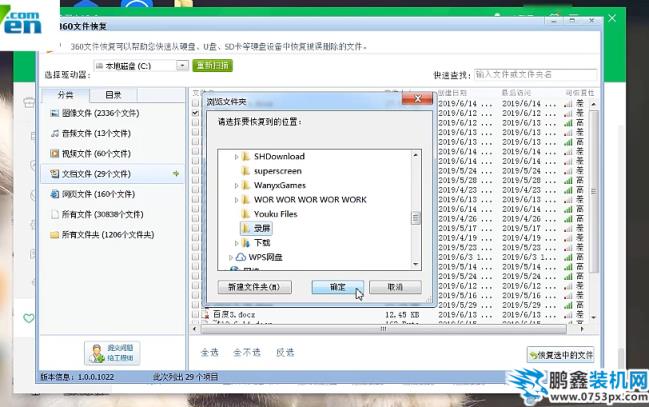The height and width of the screenshot is (407, 649).
Task: Expand the SHDownload folder node
Action: tap(236, 157)
